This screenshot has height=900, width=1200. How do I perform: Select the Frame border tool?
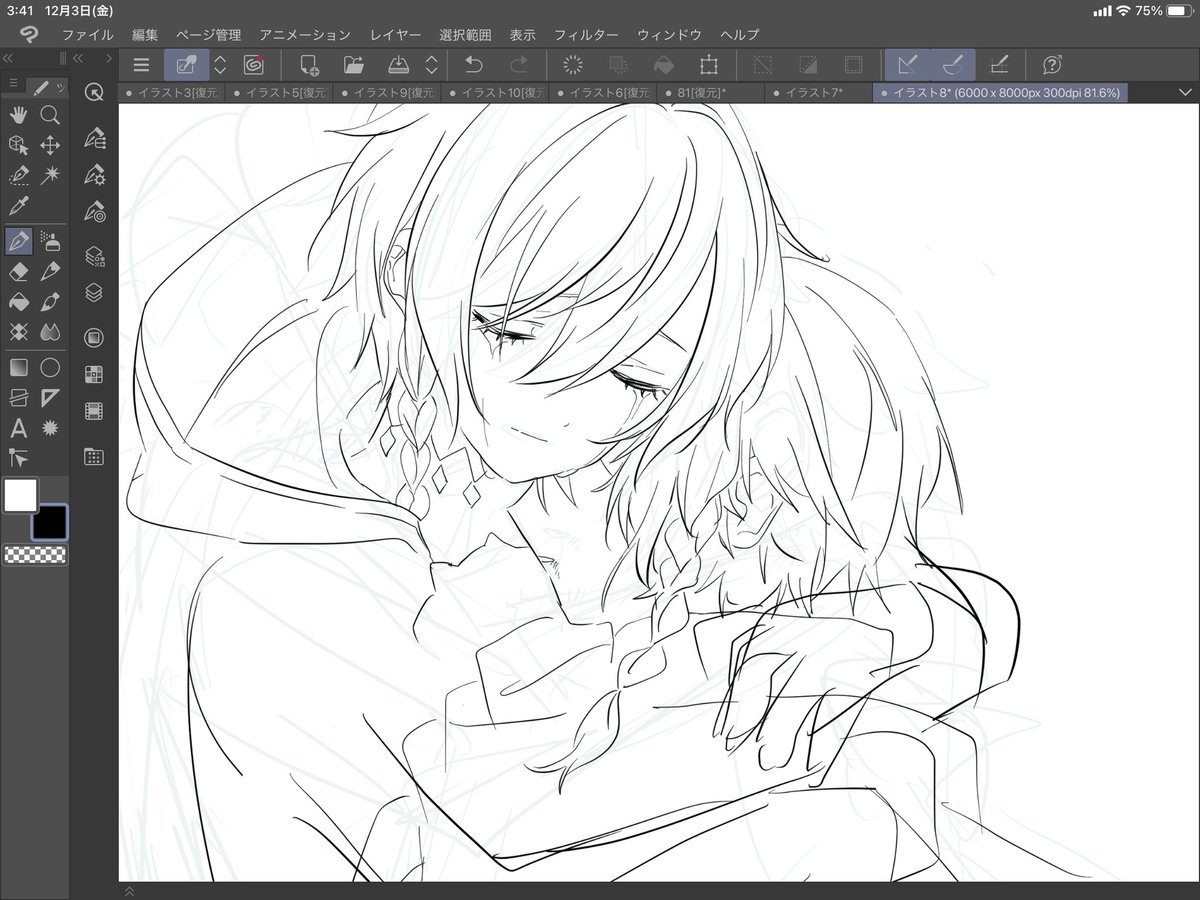pos(18,398)
